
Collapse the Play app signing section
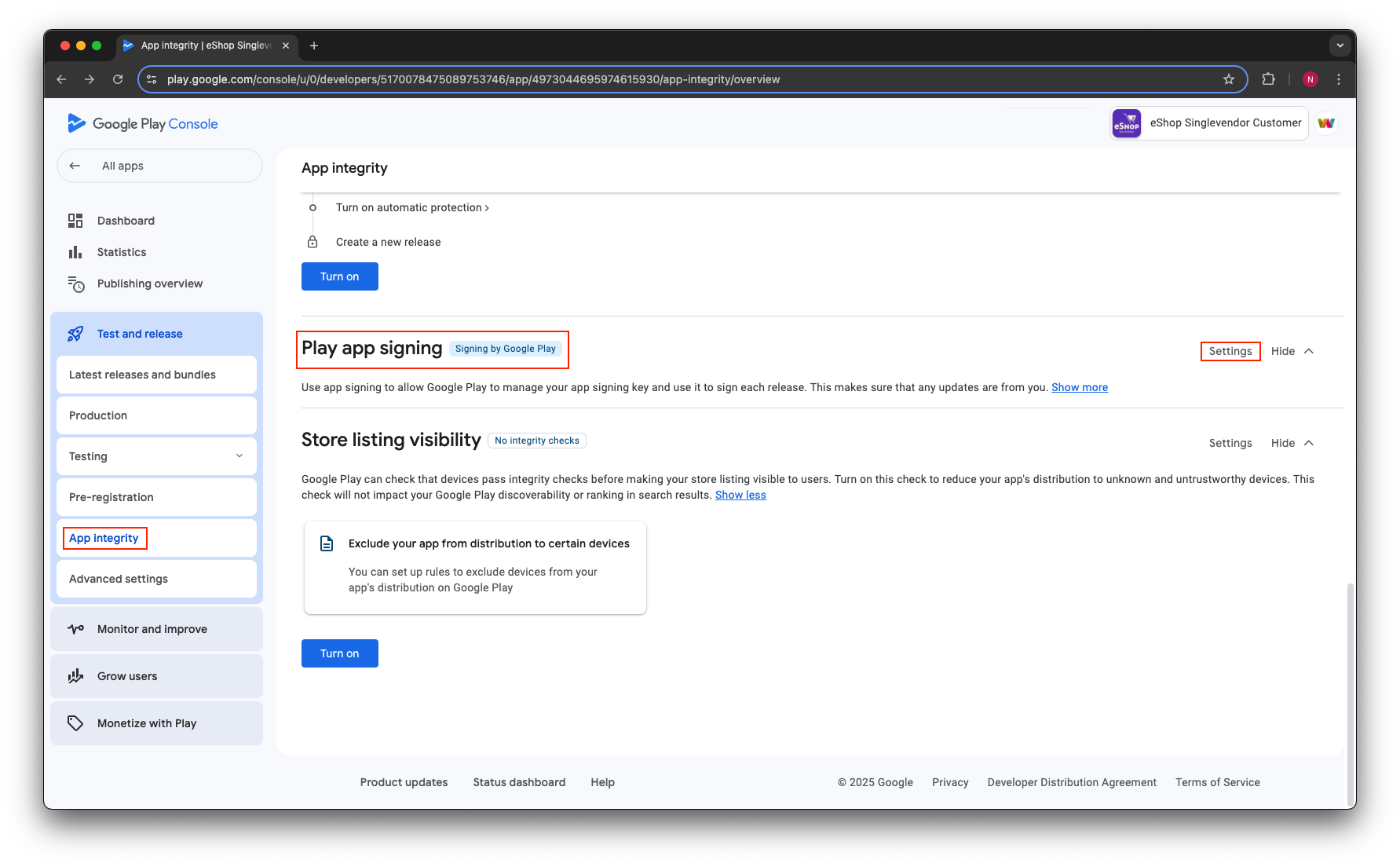click(1292, 351)
